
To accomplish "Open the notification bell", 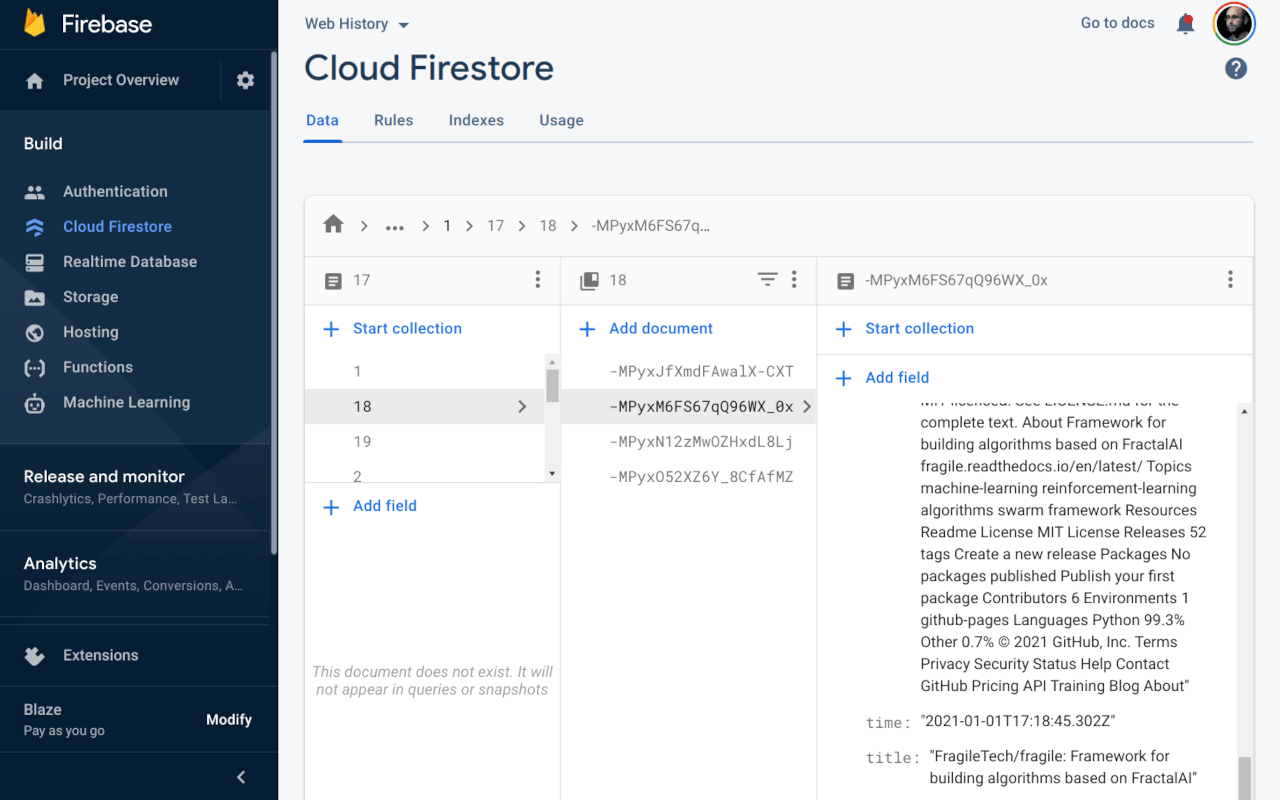I will [x=1185, y=23].
